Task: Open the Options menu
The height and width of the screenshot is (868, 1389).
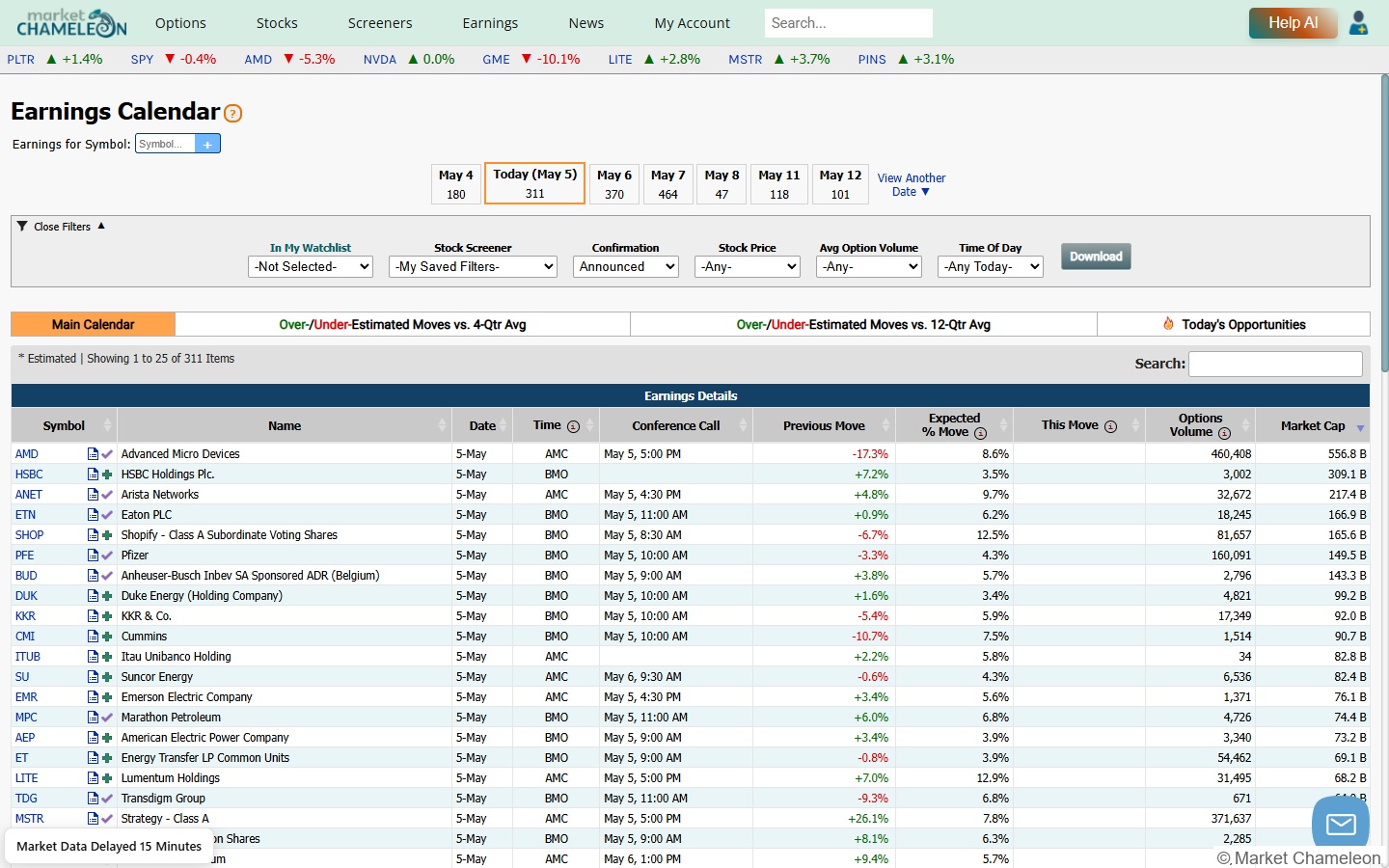Action: 180,23
